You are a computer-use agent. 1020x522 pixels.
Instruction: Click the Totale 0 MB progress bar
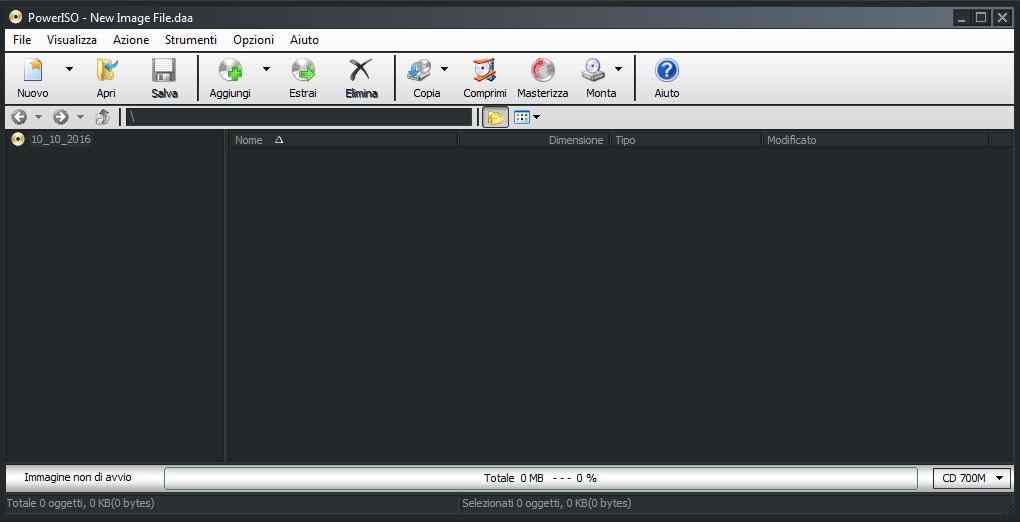[541, 478]
